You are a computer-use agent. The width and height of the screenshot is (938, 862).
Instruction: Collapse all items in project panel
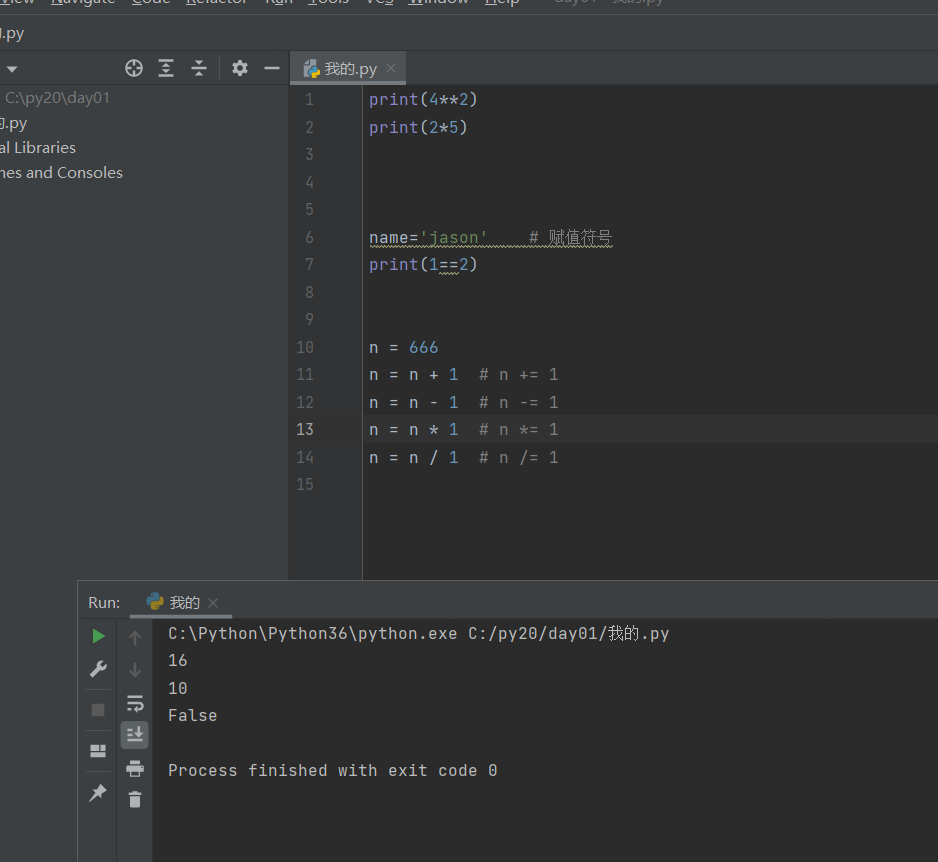[199, 68]
